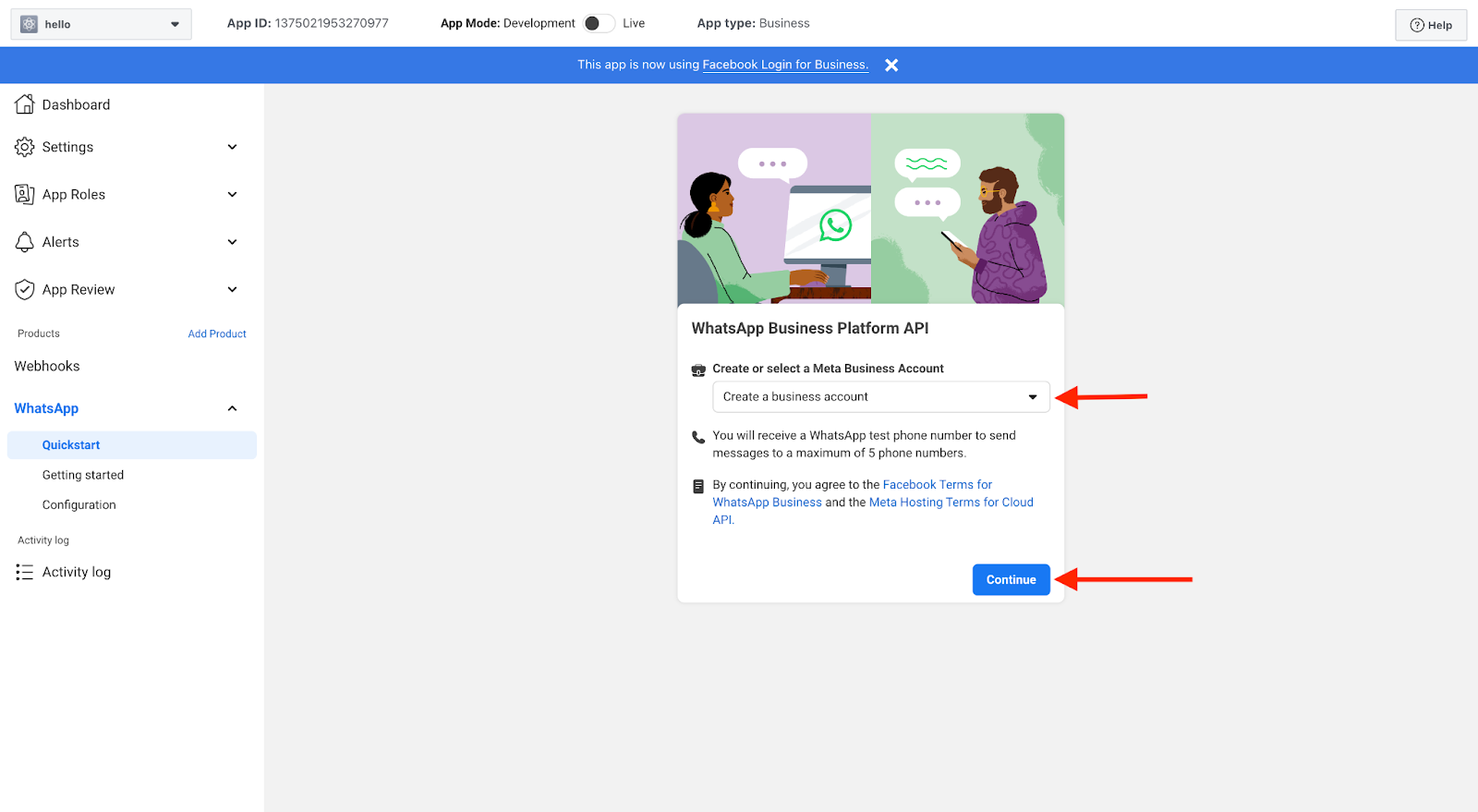Click the Products section heading
This screenshot has height=812, width=1478.
39,333
